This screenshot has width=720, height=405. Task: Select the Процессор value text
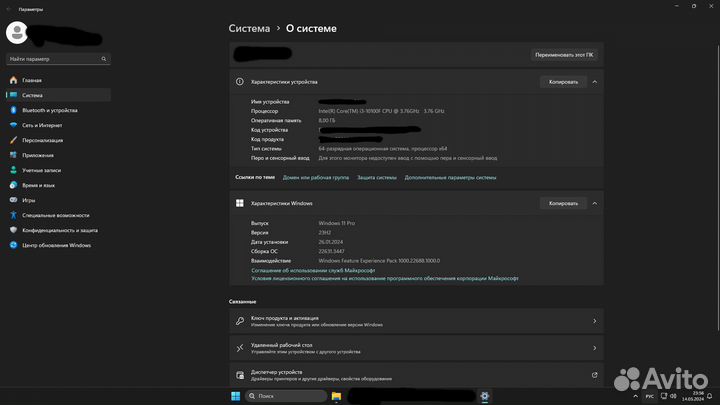381,111
